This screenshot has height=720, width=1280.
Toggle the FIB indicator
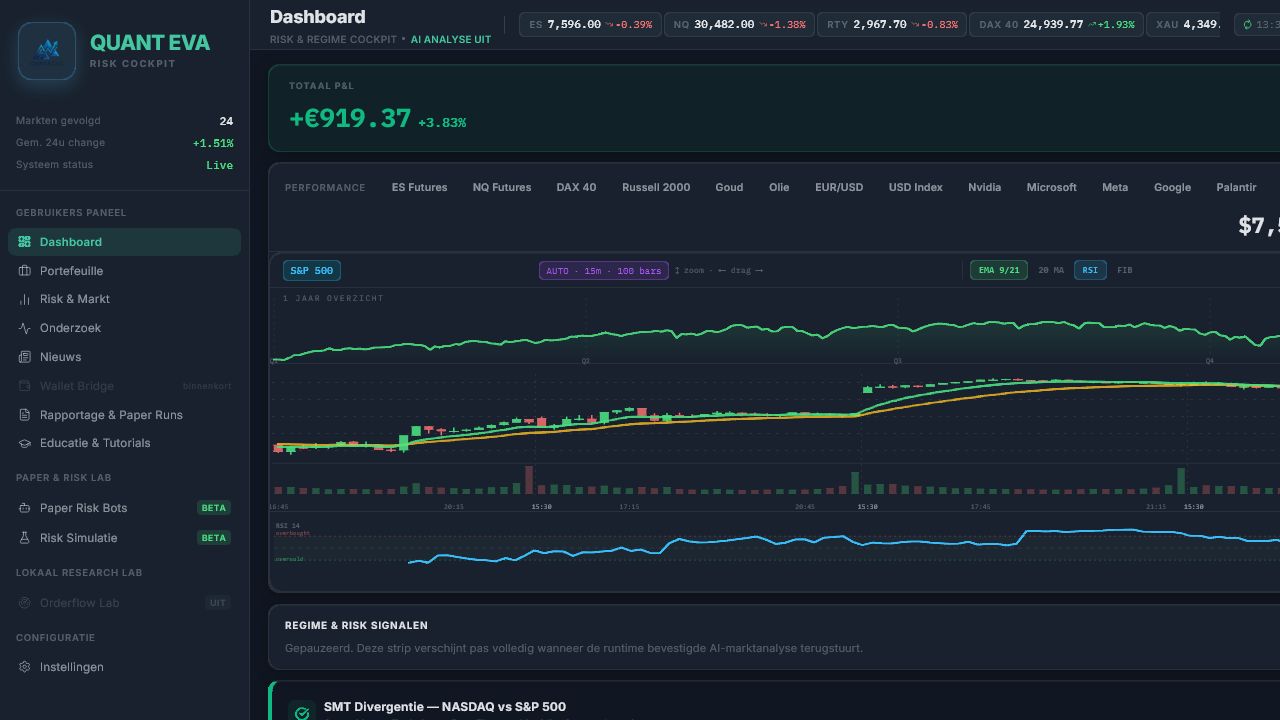tap(1125, 270)
